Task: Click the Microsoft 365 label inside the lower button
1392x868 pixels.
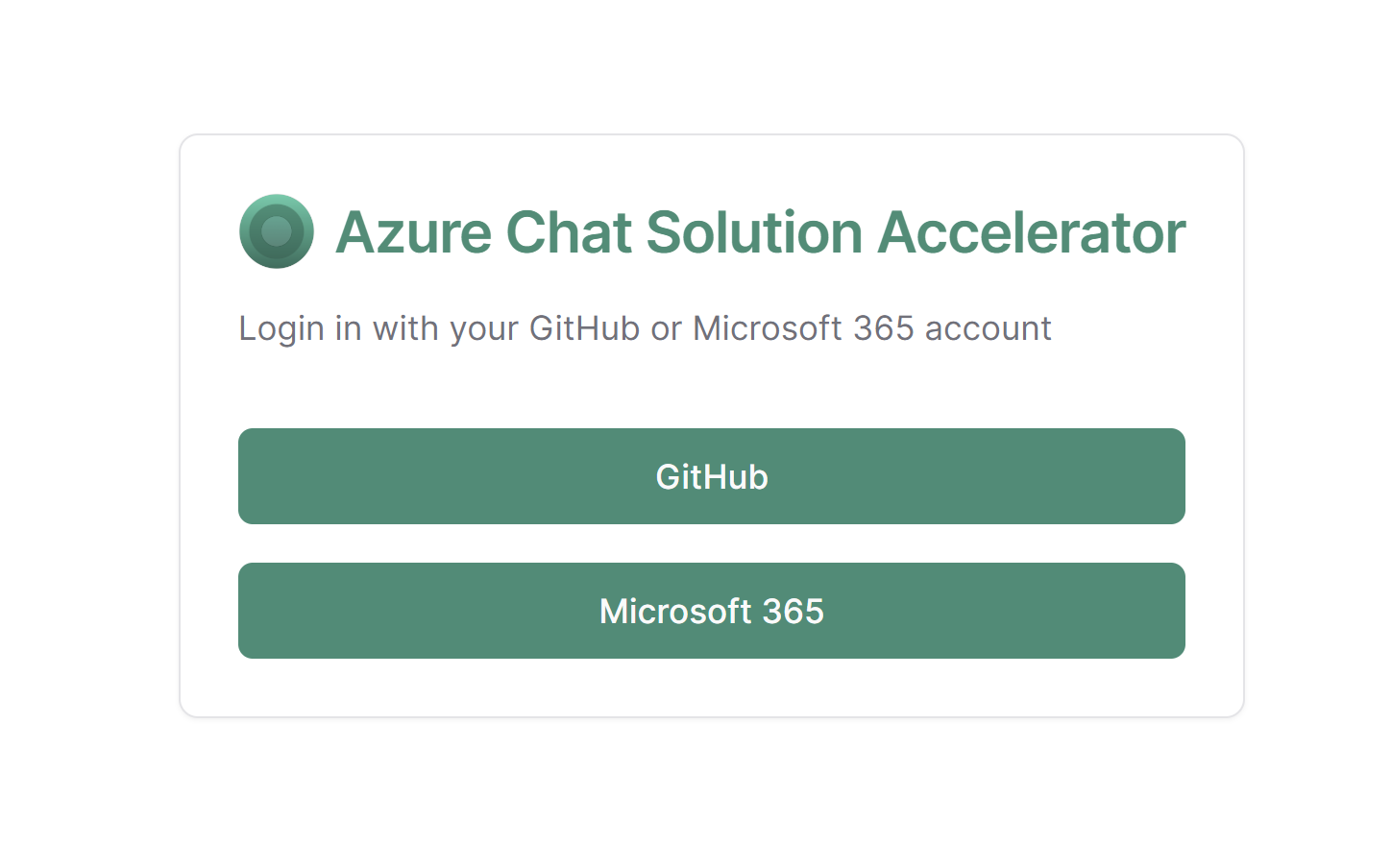Action: [x=711, y=611]
